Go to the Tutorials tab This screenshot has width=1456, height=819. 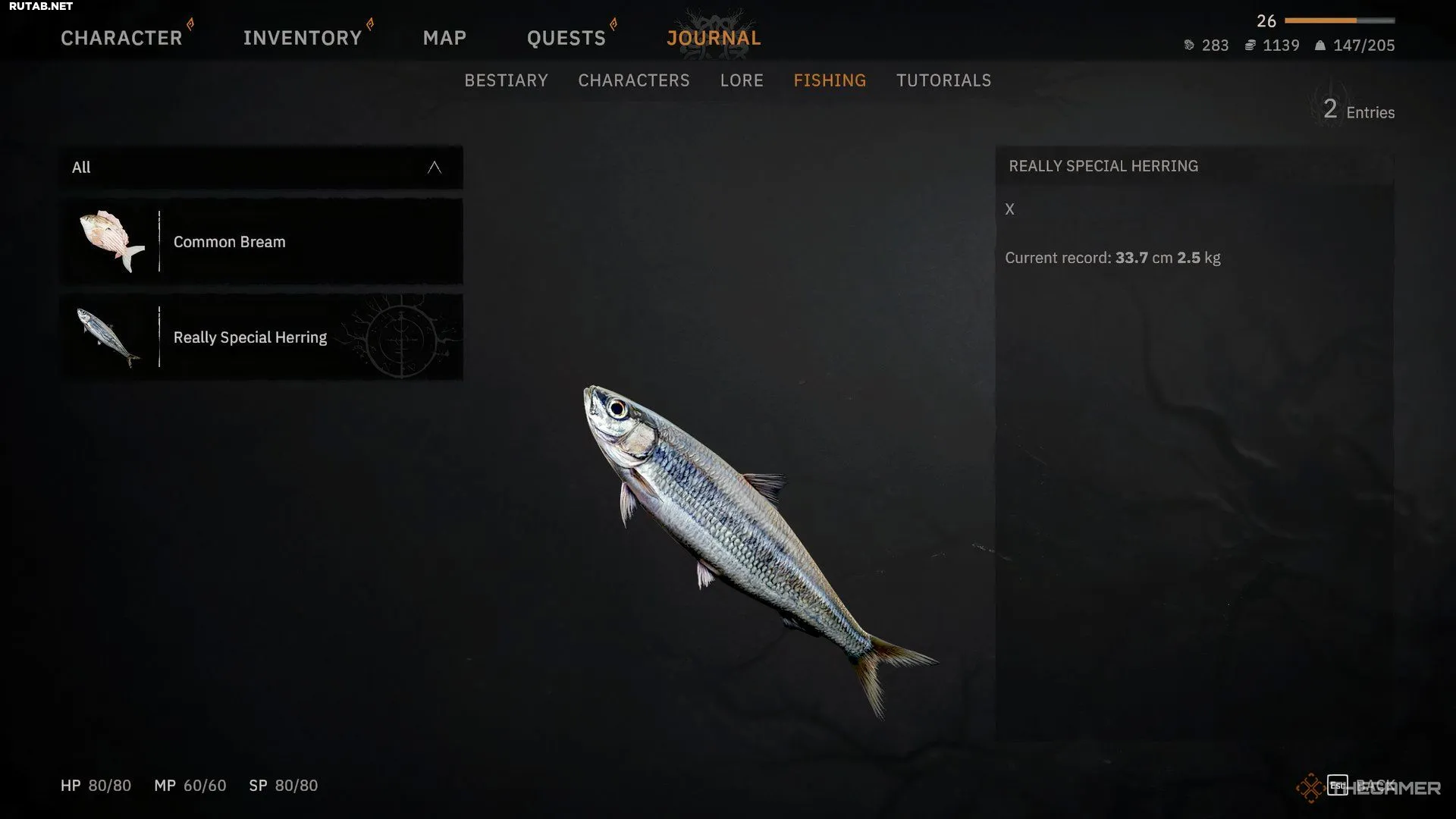click(x=943, y=80)
